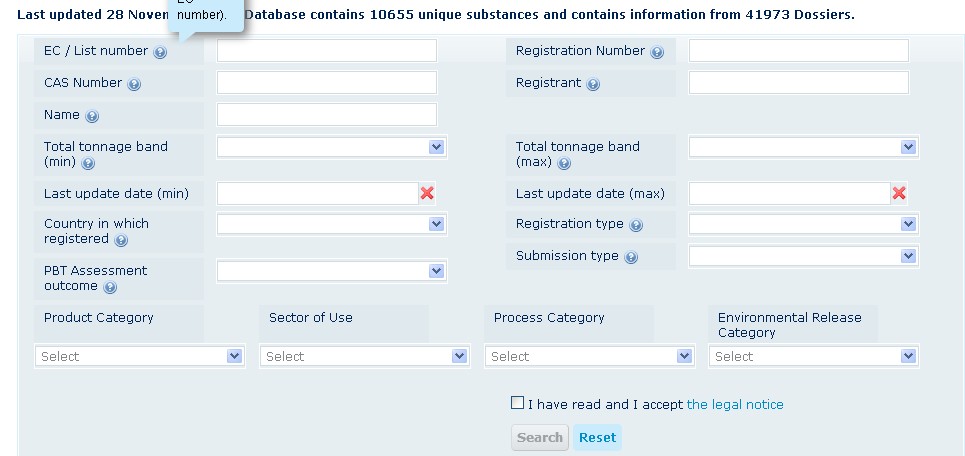The image size is (965, 456).
Task: Focus the Registrant input field
Action: pyautogui.click(x=798, y=83)
